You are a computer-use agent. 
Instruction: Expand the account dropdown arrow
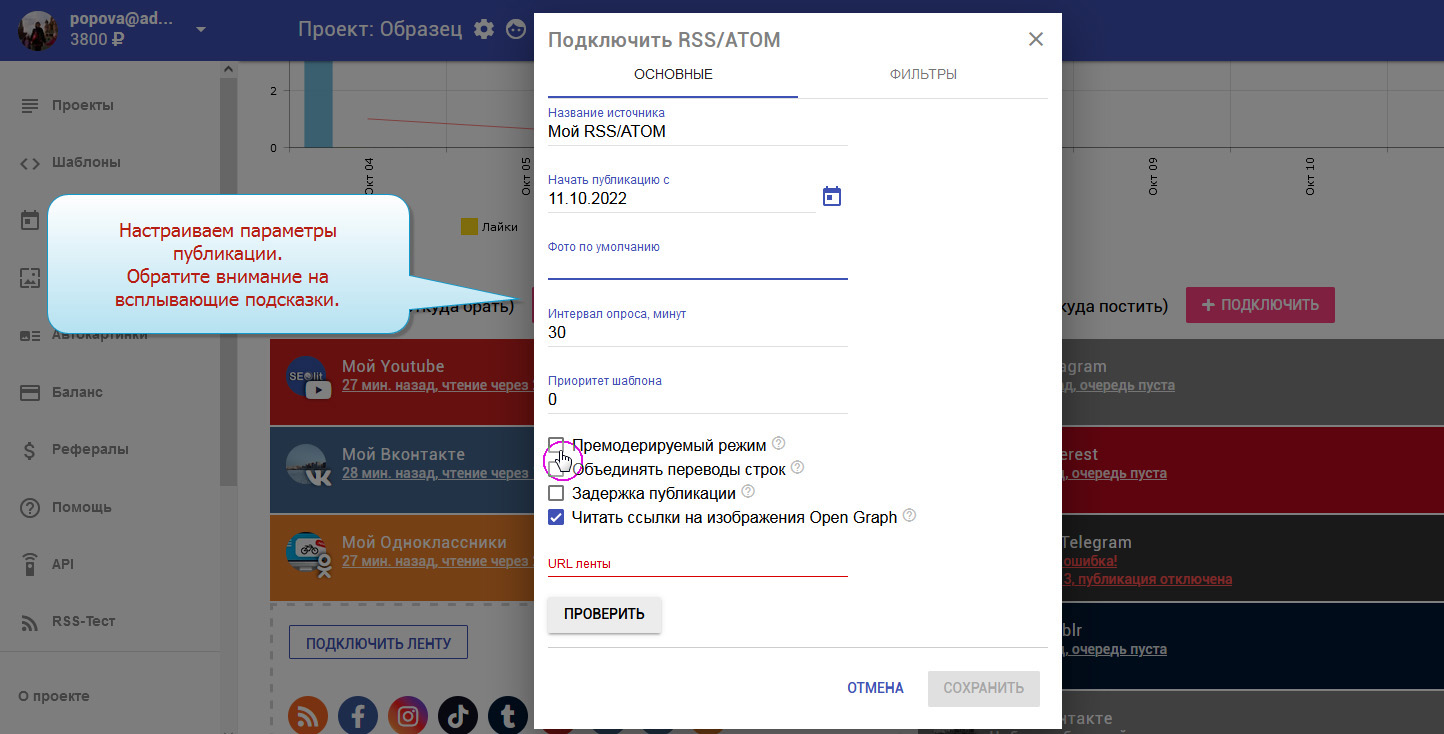click(201, 29)
